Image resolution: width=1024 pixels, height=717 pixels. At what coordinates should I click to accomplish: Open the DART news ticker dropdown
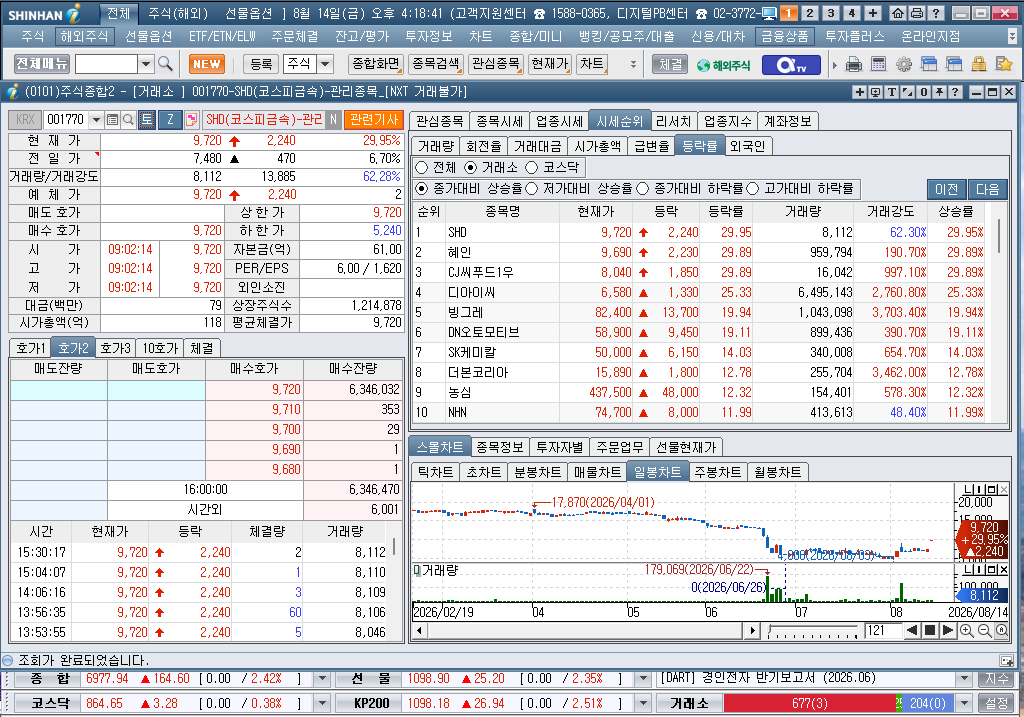coord(965,678)
